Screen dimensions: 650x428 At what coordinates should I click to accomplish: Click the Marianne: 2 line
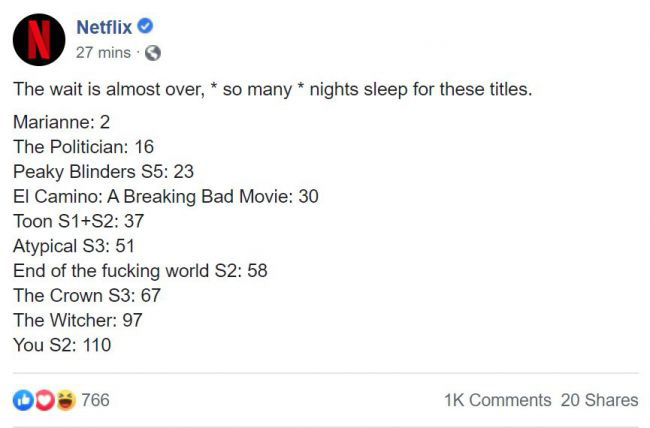pos(61,123)
